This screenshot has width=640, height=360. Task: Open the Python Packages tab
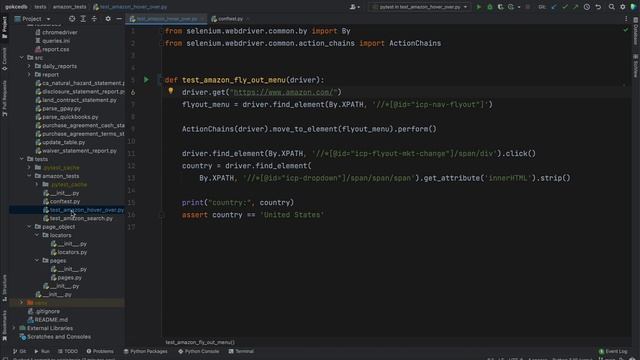pos(146,351)
